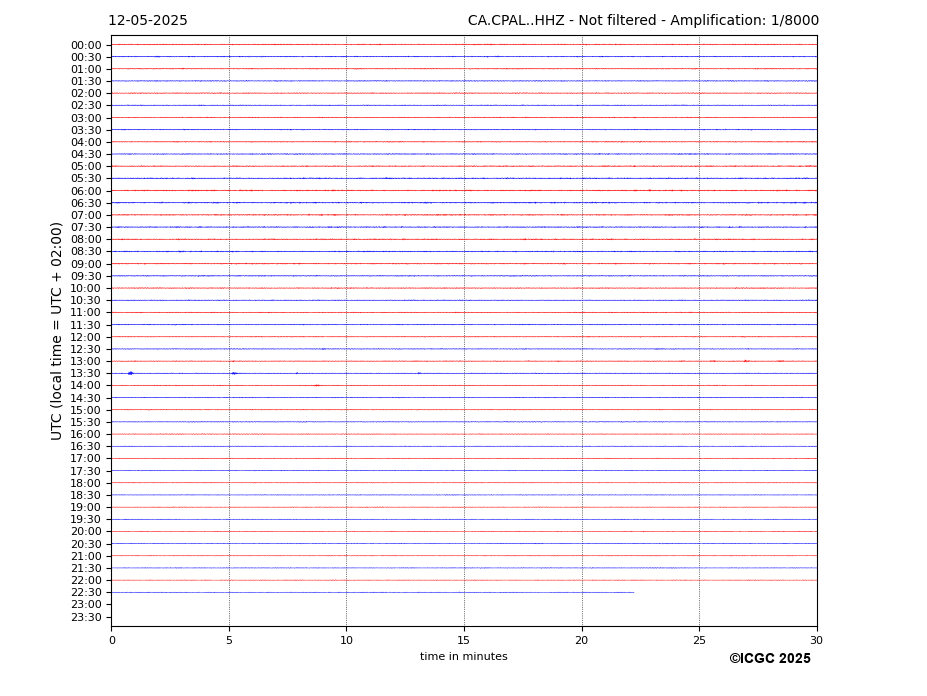Click the 18:00 time row label
The height and width of the screenshot is (696, 927).
pos(86,483)
